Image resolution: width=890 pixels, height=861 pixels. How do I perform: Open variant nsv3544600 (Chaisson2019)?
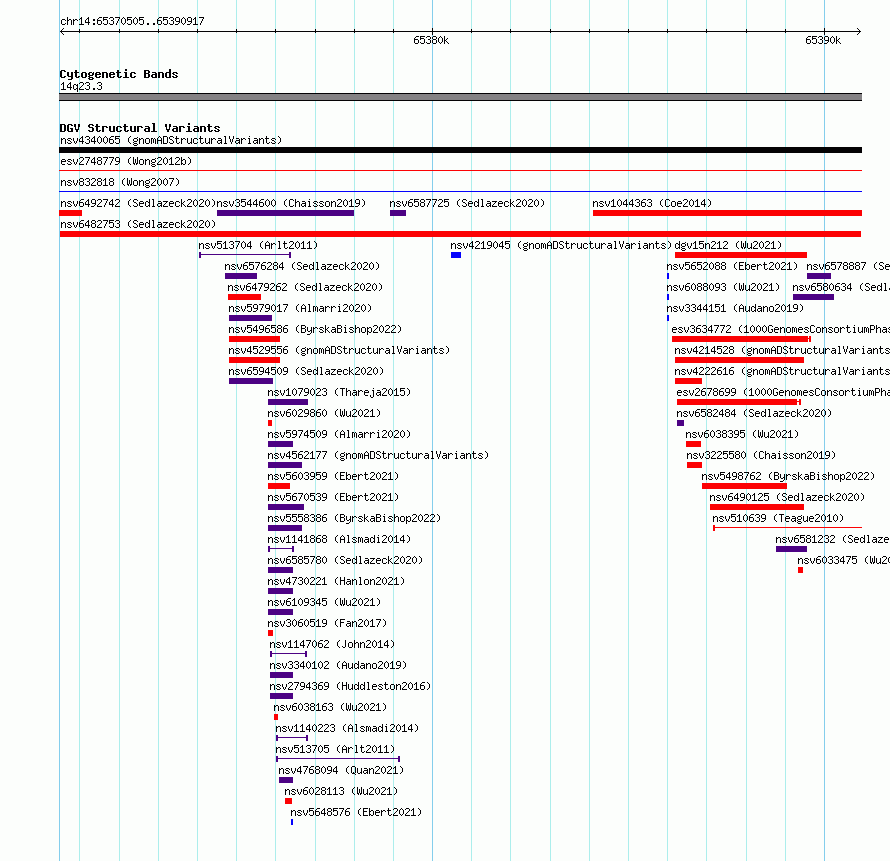291,203
